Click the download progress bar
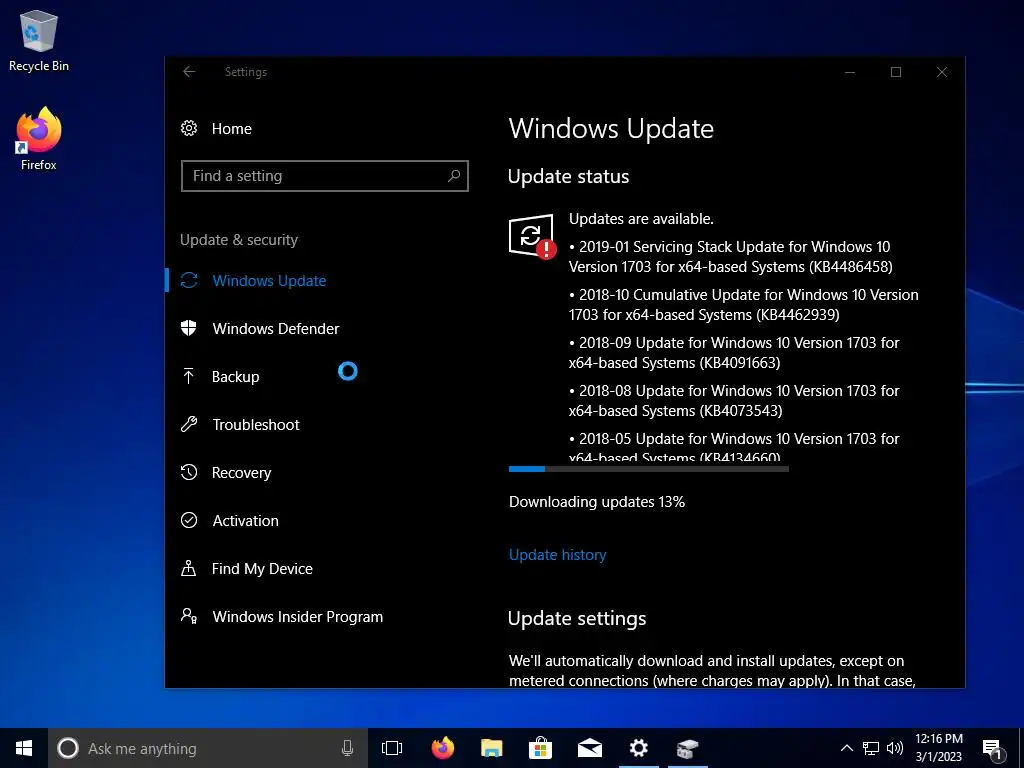Screen dimensions: 1024x768 pyautogui.click(x=648, y=469)
